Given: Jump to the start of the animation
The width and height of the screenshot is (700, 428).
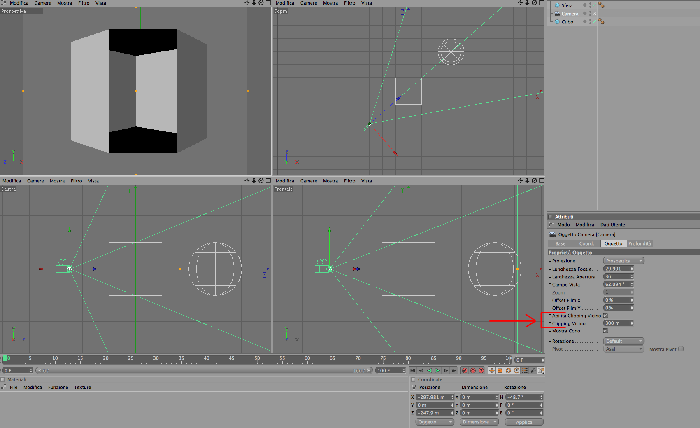Looking at the screenshot, I should (413, 370).
